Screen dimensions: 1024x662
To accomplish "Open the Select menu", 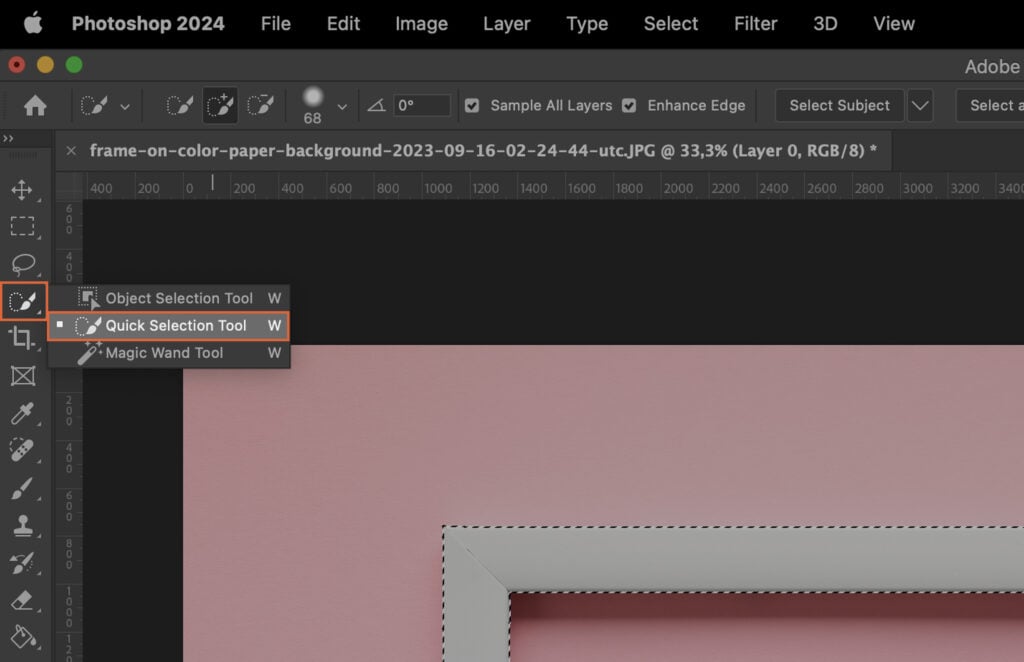I will (669, 24).
